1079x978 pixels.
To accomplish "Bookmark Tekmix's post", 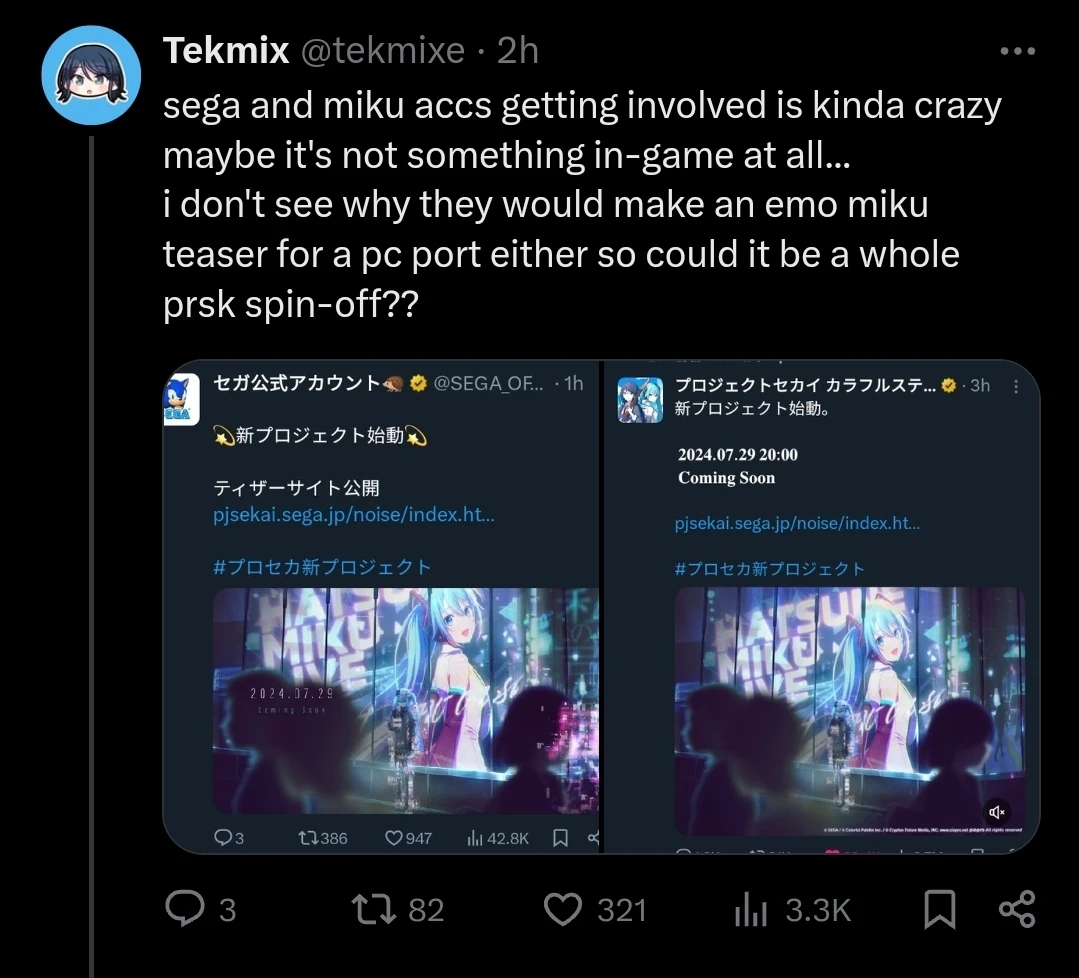I will [x=938, y=909].
